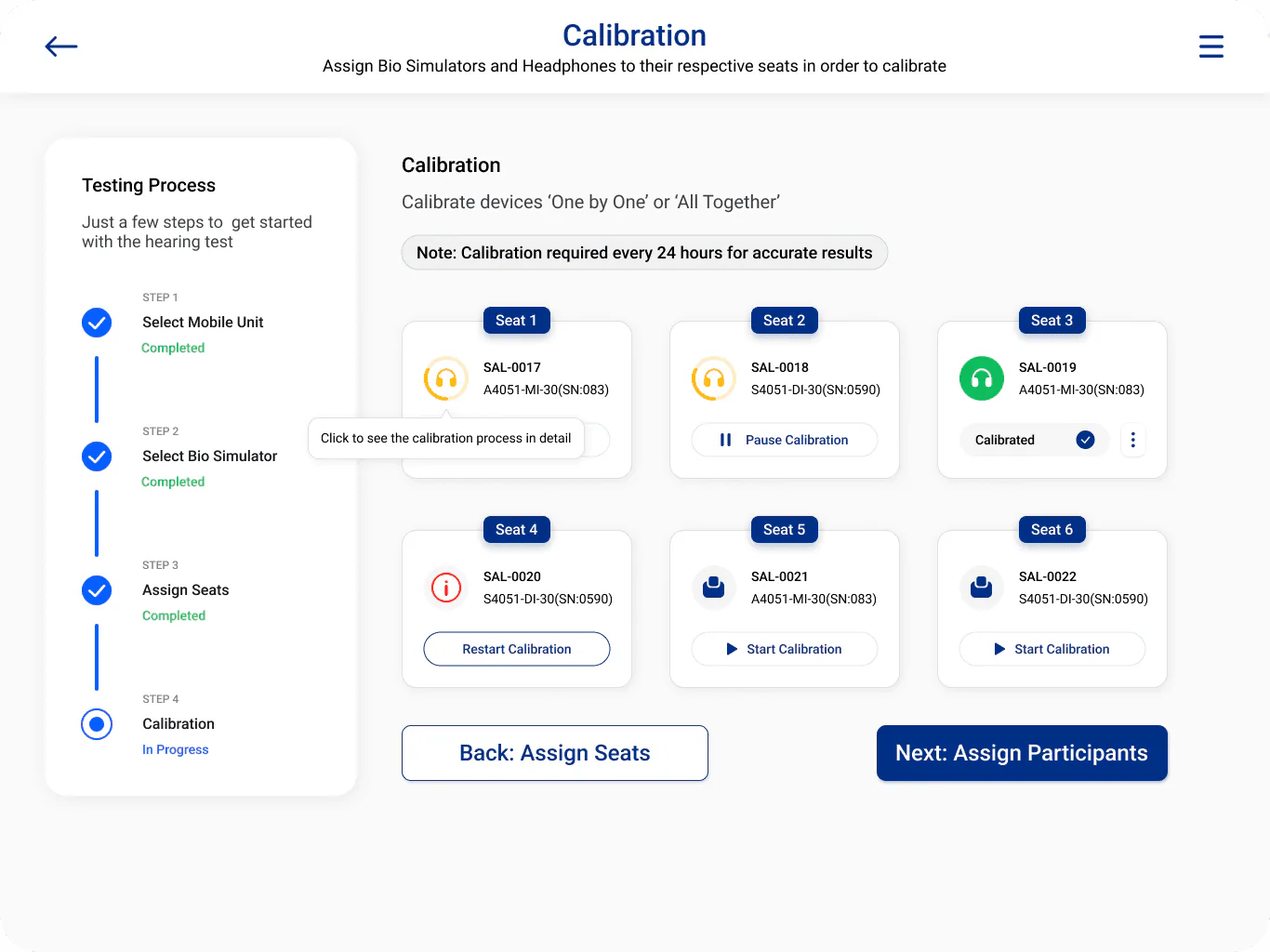Click the Seat 2 label tab
This screenshot has width=1270, height=952.
point(785,320)
